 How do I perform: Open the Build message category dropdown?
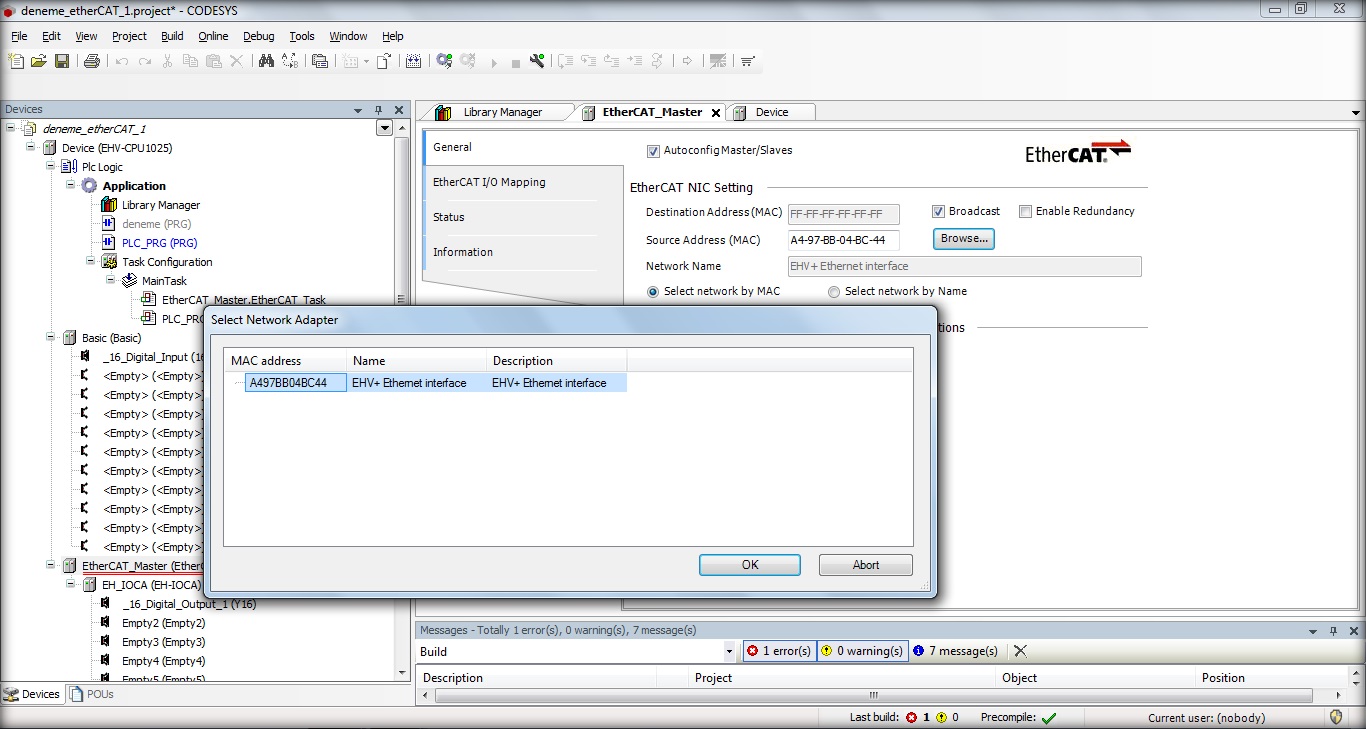(729, 651)
